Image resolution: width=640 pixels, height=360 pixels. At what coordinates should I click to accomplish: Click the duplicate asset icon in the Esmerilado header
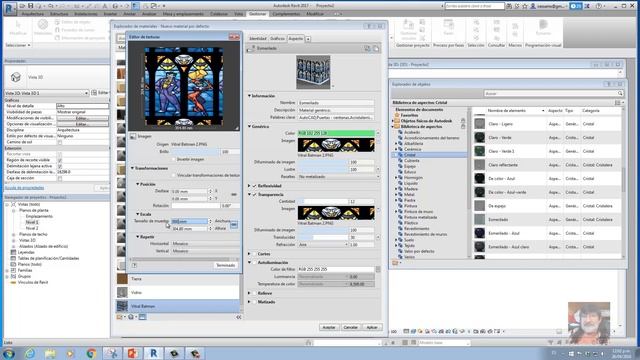[376, 49]
